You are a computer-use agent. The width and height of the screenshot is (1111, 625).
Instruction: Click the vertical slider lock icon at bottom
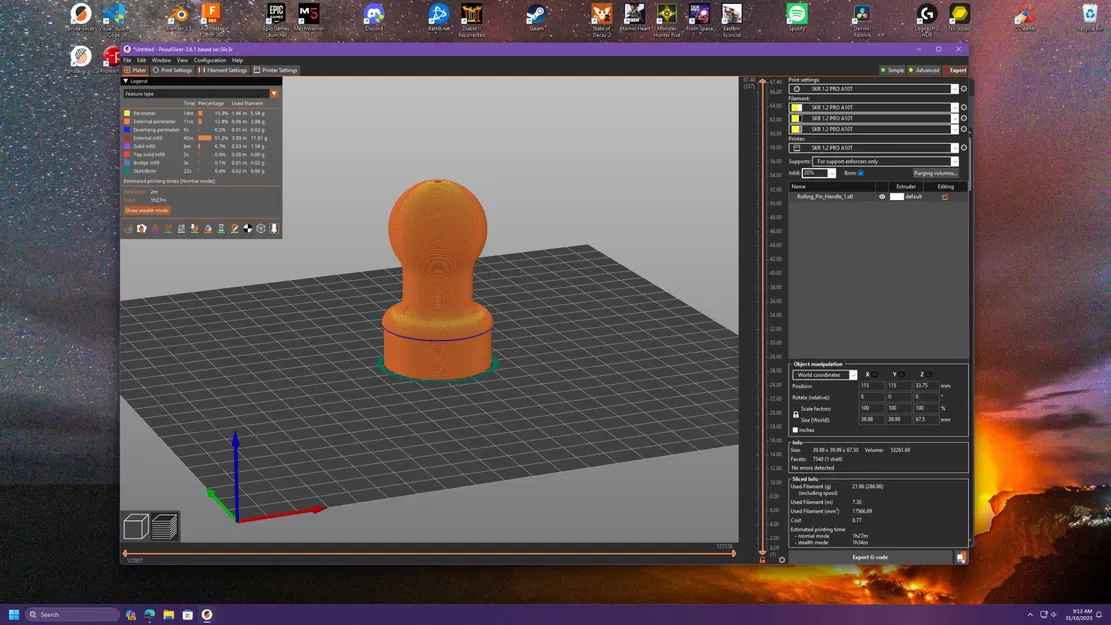pos(762,560)
